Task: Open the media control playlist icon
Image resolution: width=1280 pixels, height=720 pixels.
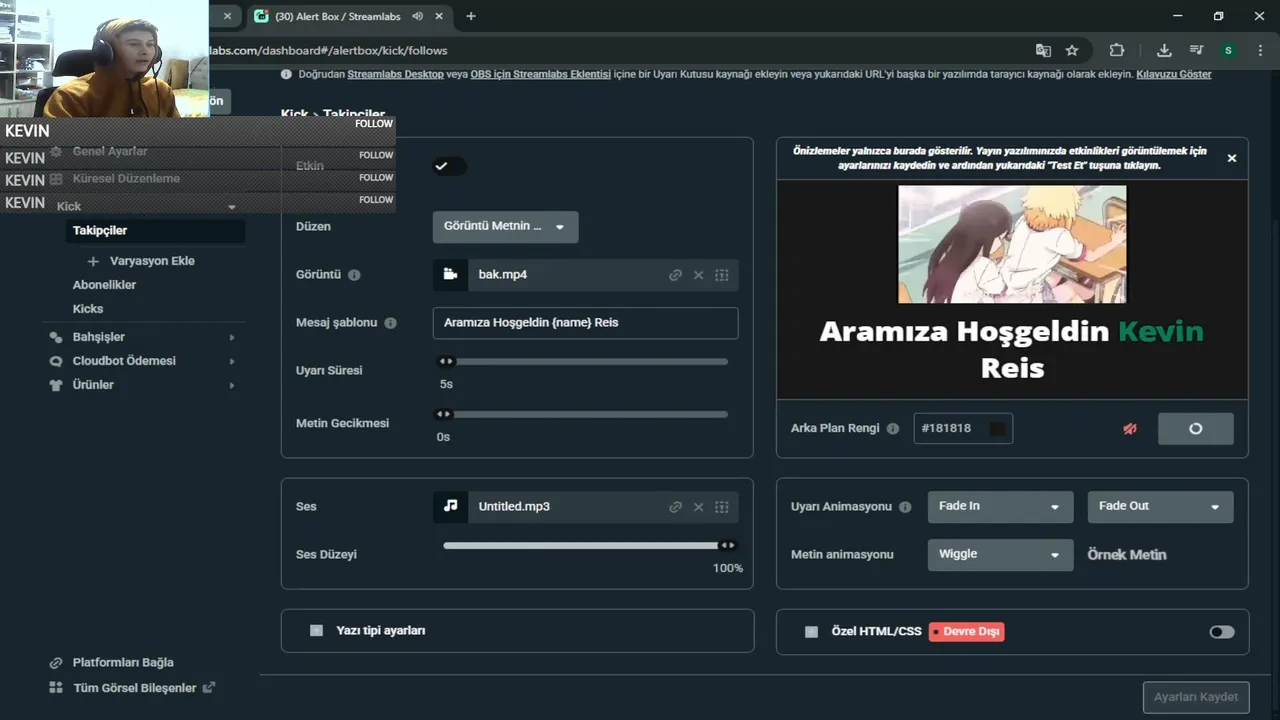Action: click(1196, 50)
